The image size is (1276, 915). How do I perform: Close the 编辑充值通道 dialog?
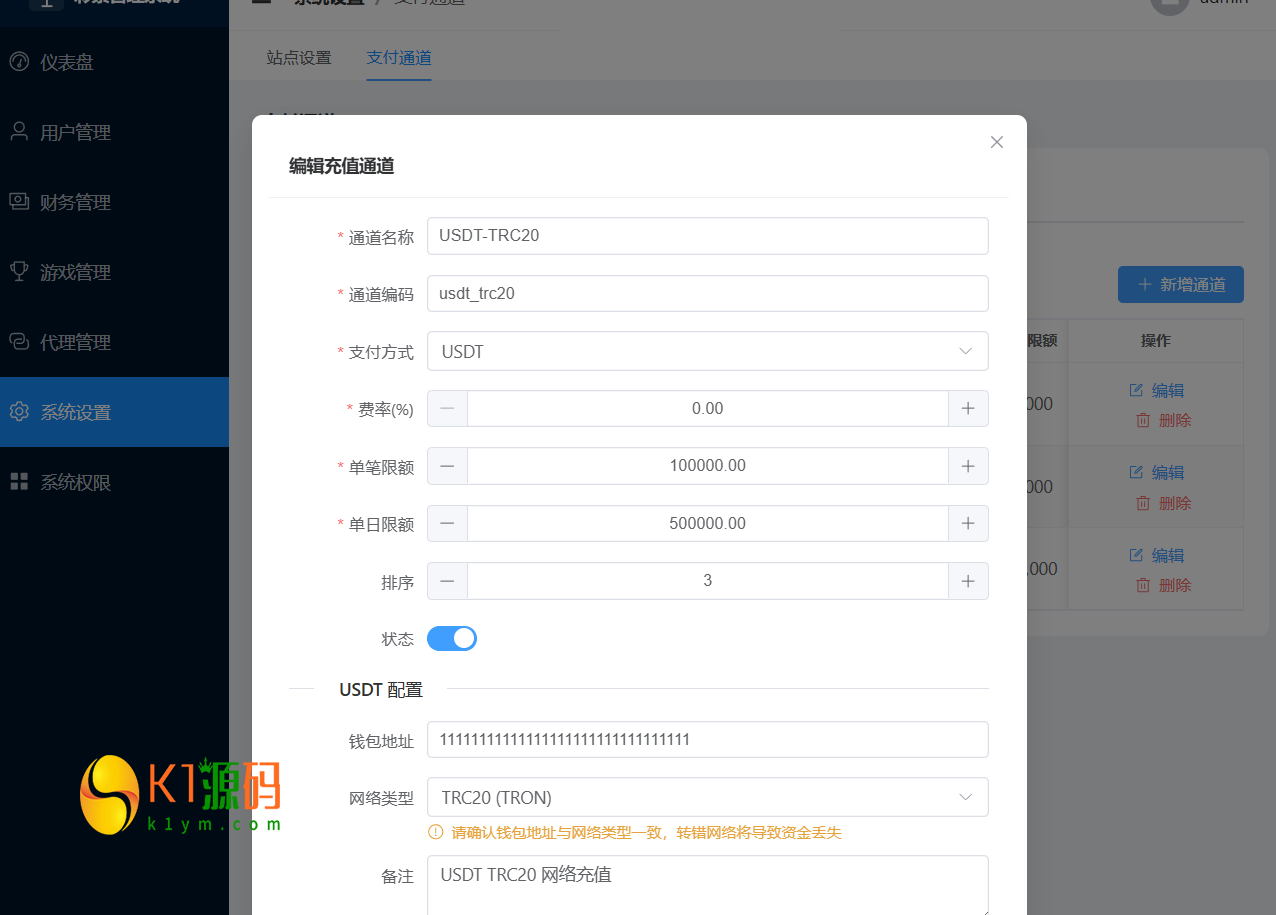996,142
